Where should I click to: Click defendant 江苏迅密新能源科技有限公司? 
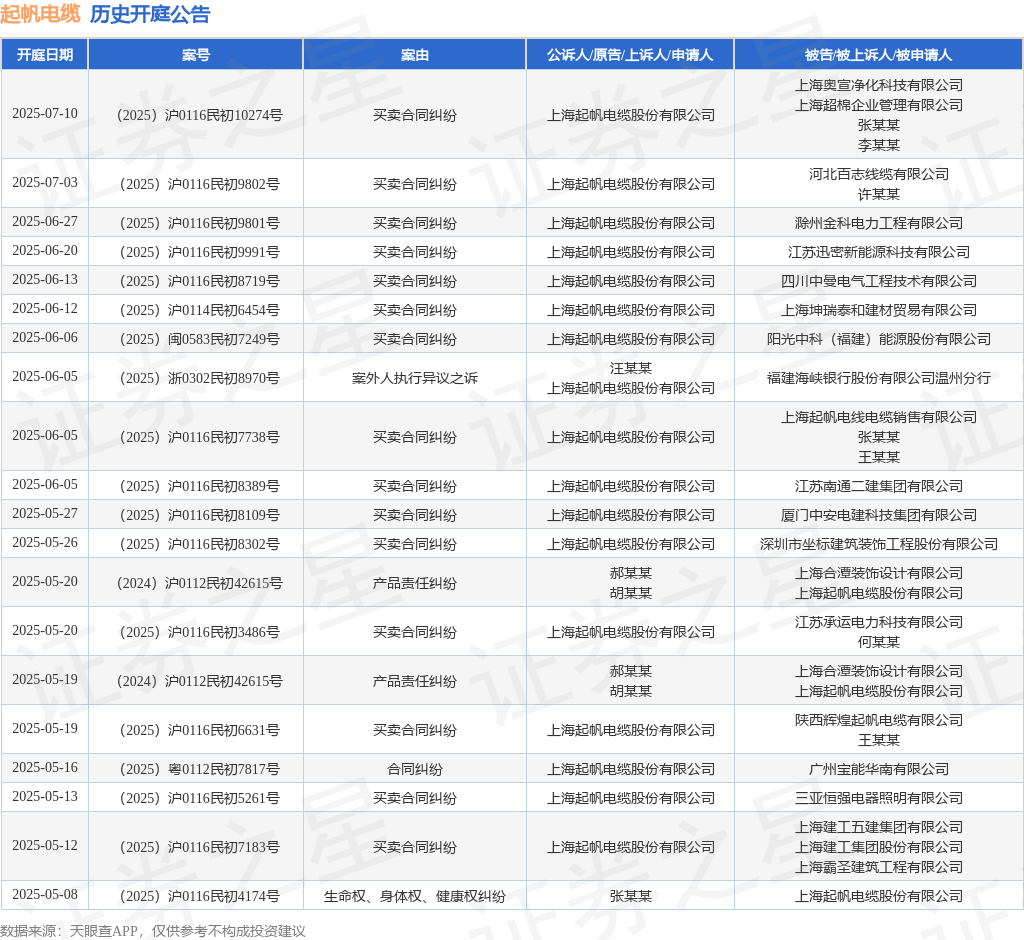(878, 252)
